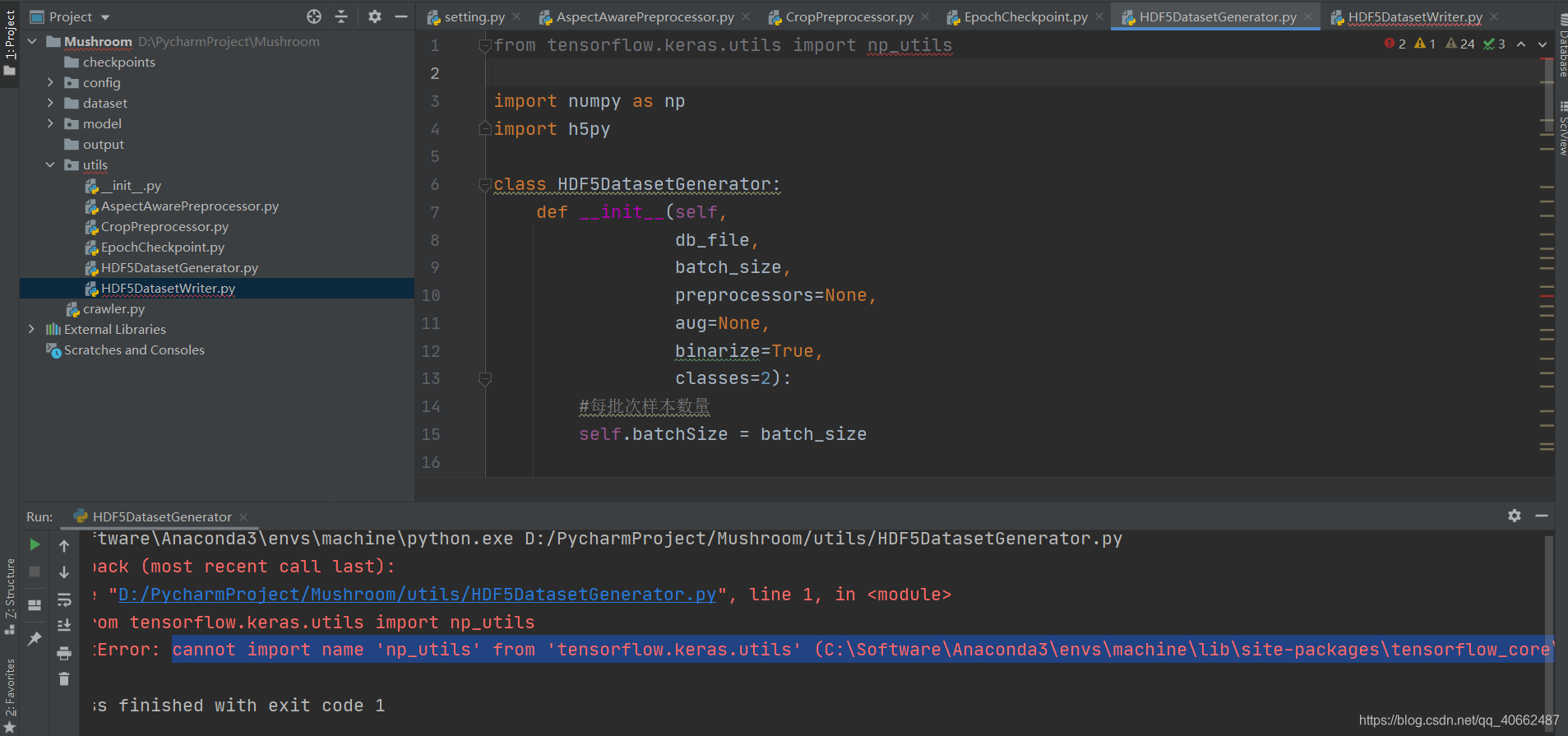Show the 24 weak warnings indicator
The width and height of the screenshot is (1568, 736).
pos(1460,44)
